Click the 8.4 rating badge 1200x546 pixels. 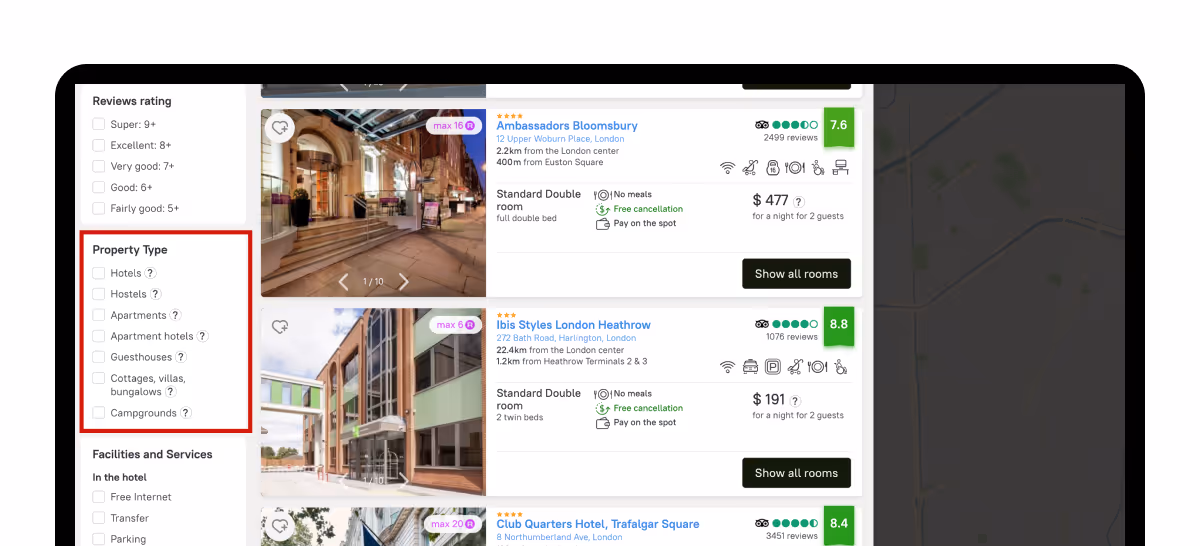838,524
